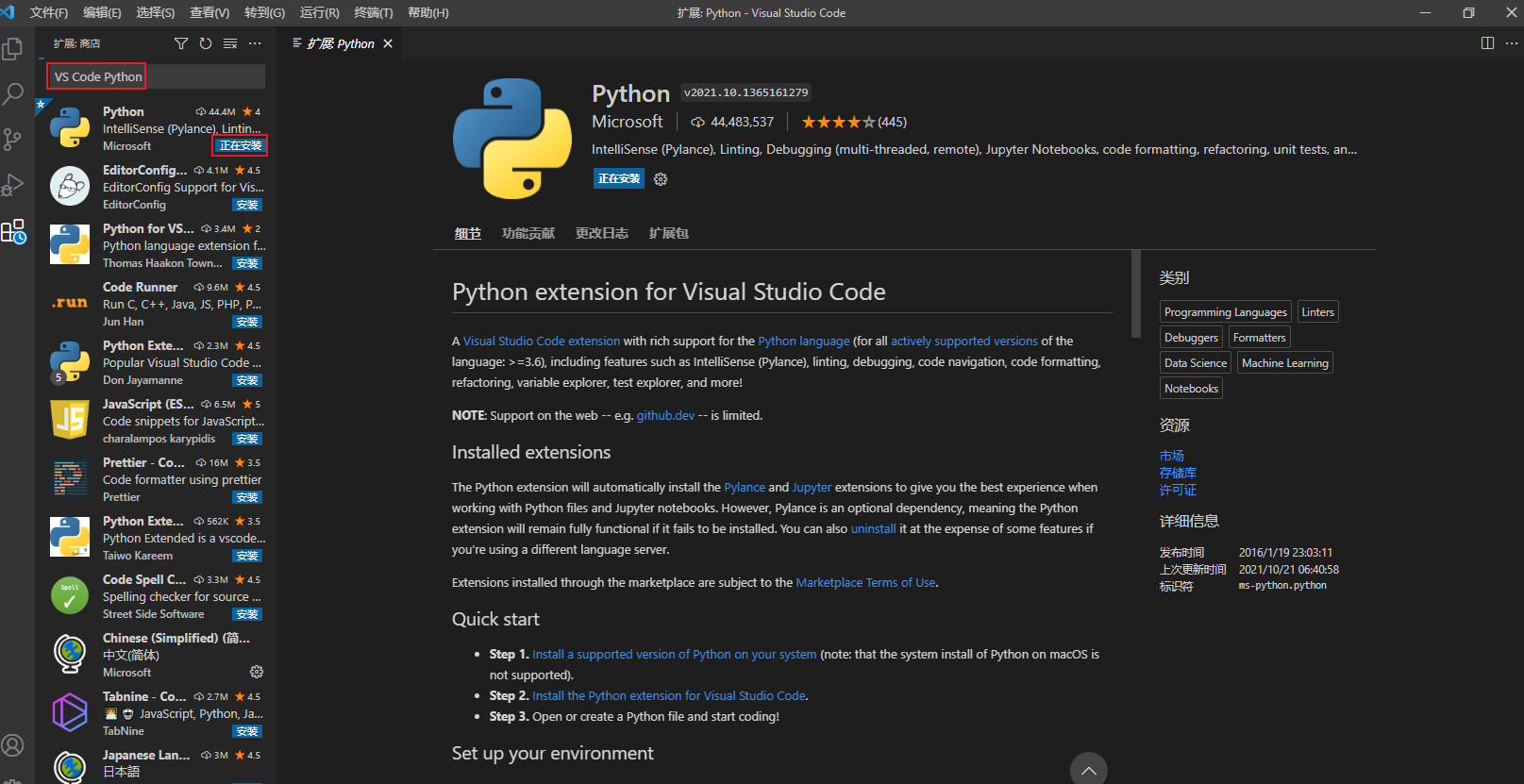Viewport: 1524px width, 784px height.
Task: Select Prettier extension icon in list
Action: coord(70,478)
